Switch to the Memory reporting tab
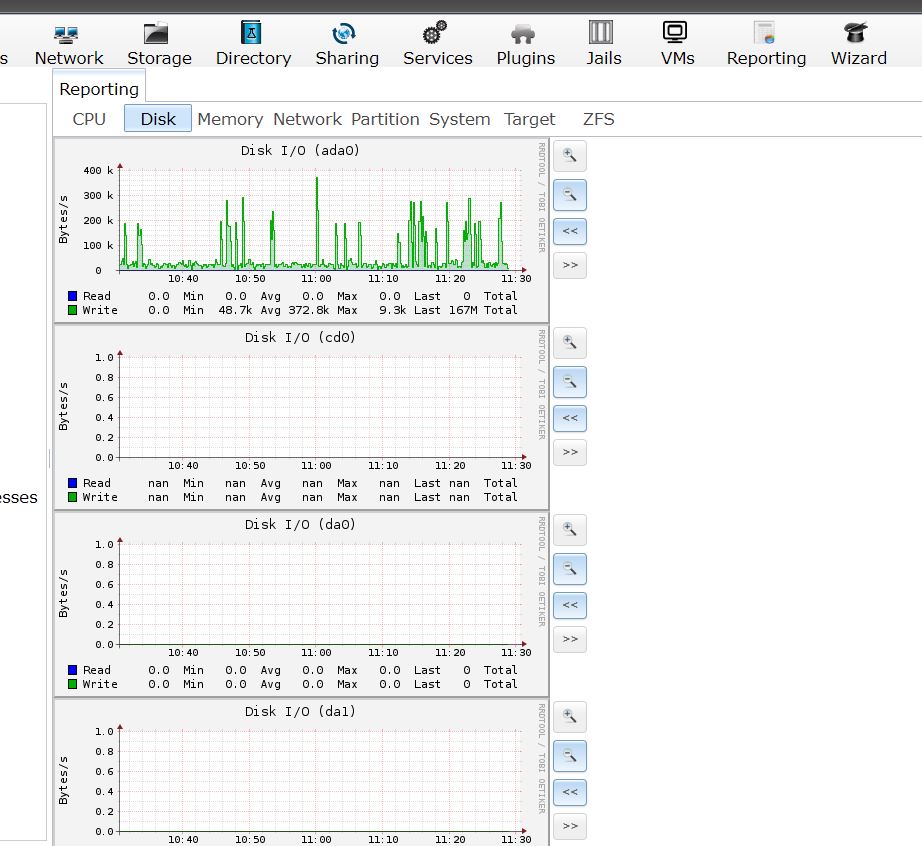 230,119
